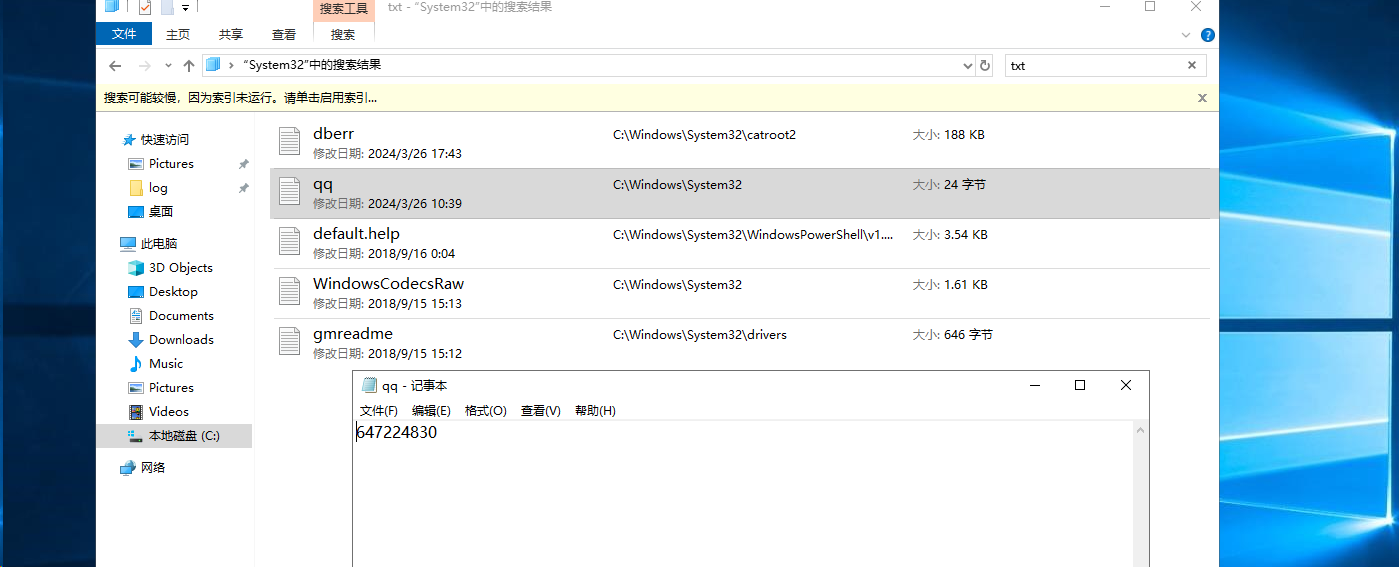Select the dberr file icon

coord(290,141)
